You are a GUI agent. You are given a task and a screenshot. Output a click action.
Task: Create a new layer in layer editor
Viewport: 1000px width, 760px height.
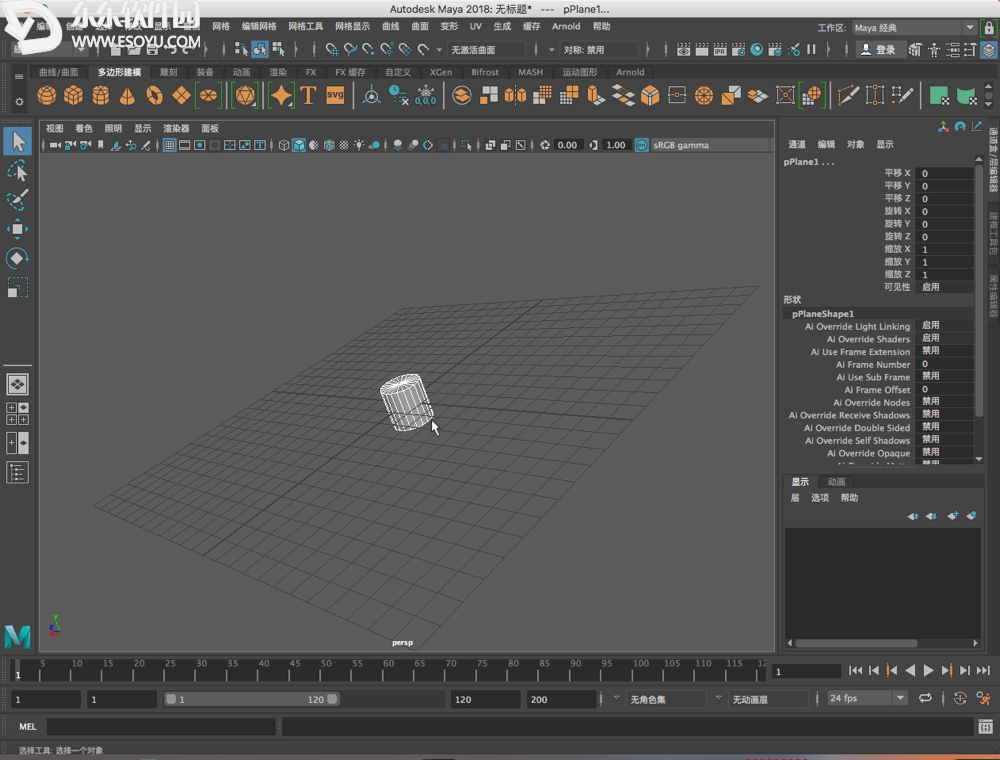click(x=952, y=516)
